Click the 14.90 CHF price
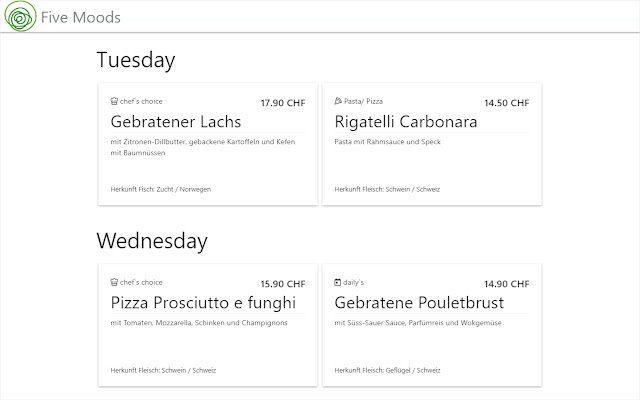The width and height of the screenshot is (640, 400). [507, 284]
